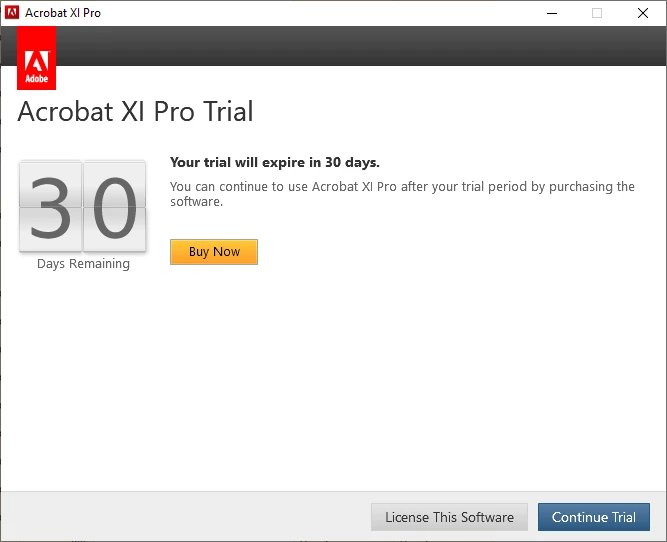Click the Buy Now button

tap(214, 252)
